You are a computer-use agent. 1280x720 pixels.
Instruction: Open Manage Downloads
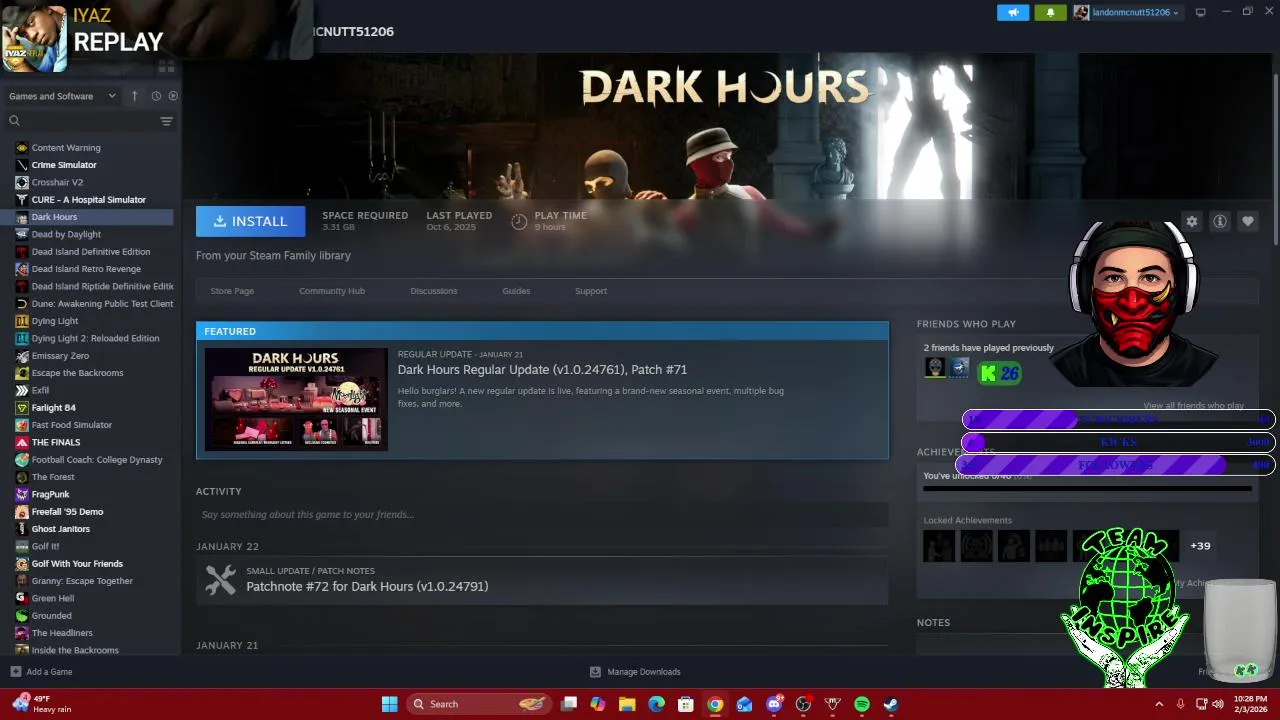(635, 672)
